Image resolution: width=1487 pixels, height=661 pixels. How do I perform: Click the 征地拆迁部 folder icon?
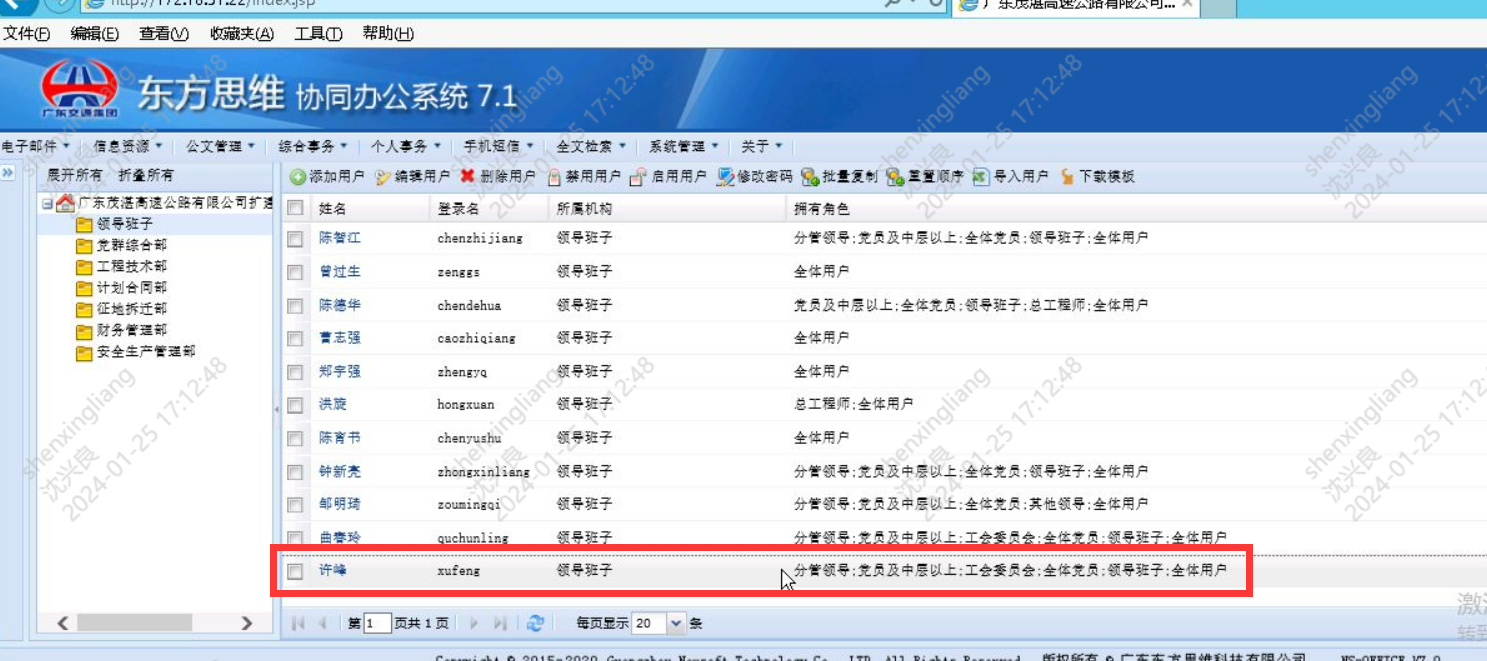(84, 310)
